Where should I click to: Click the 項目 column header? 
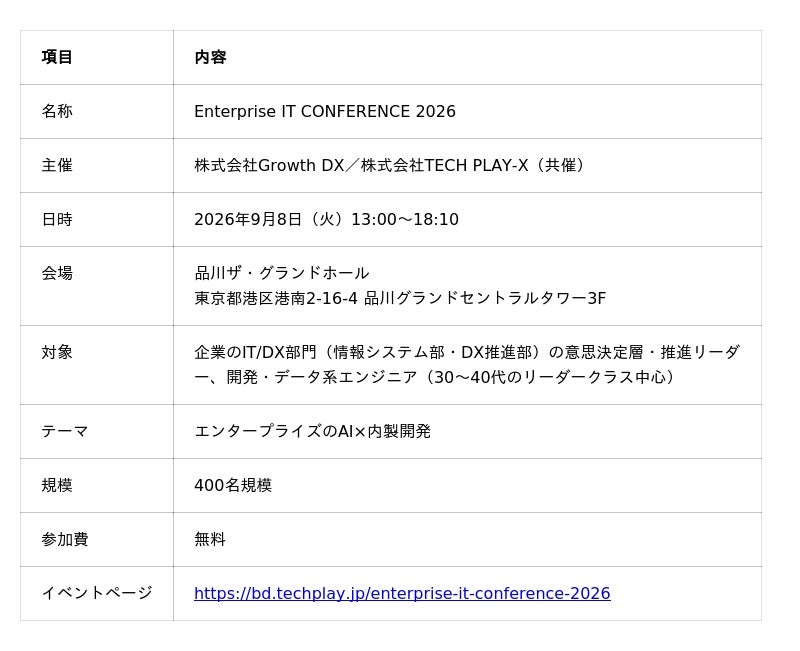pos(57,57)
